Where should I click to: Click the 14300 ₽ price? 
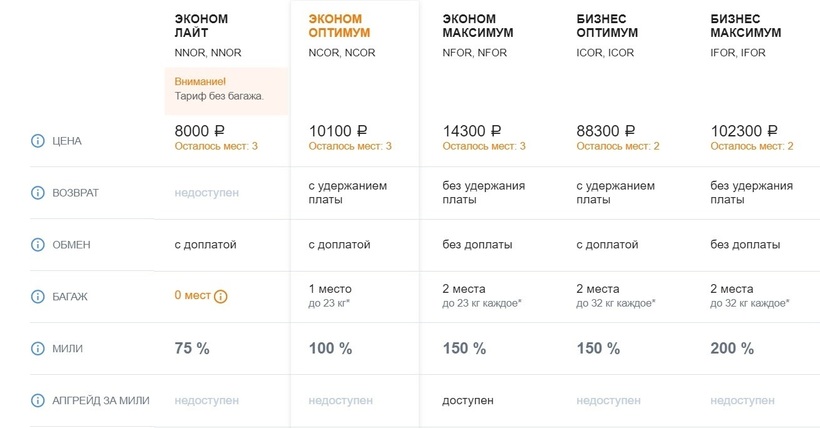[x=472, y=130]
